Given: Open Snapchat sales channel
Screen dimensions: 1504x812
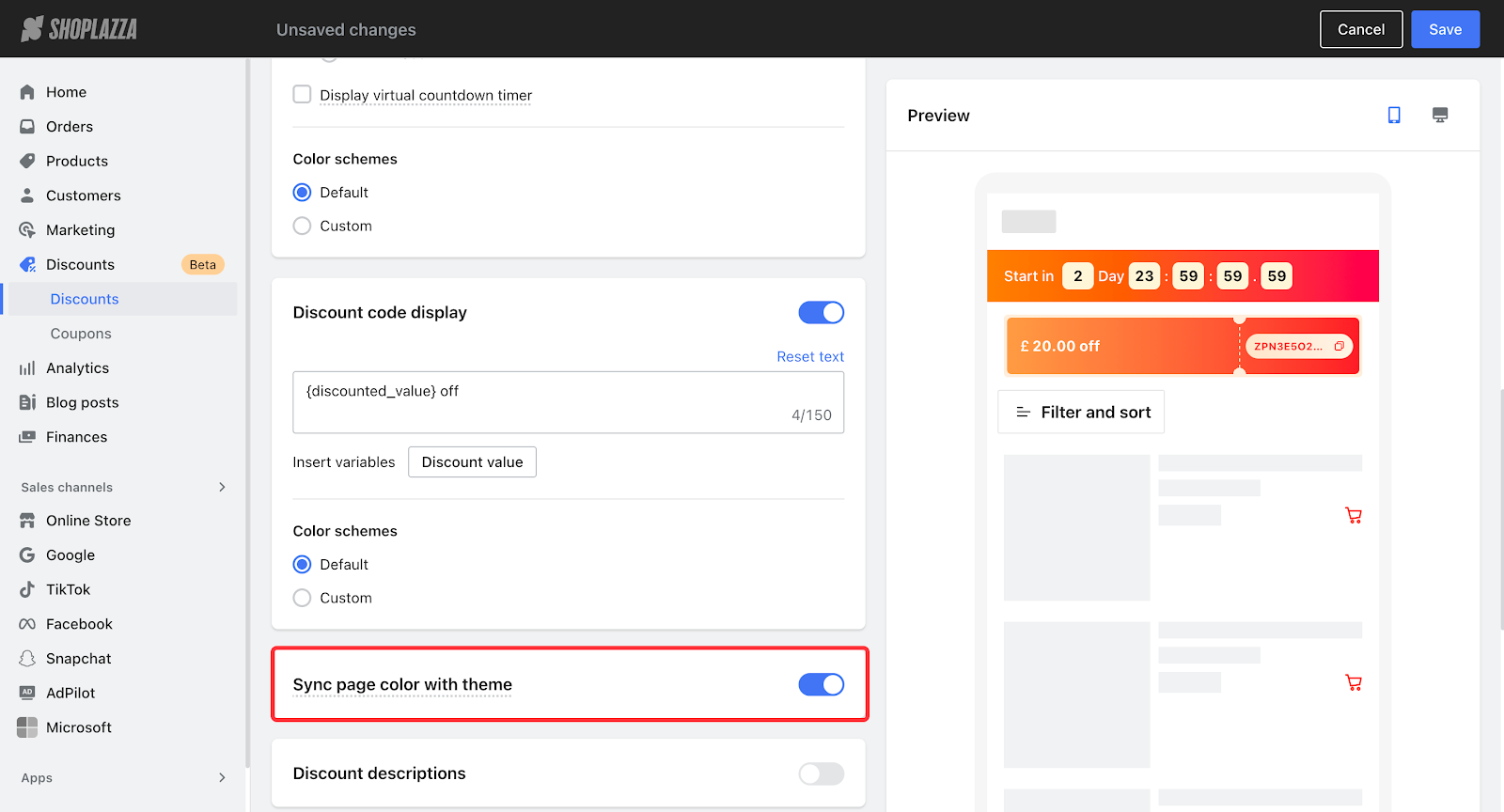Looking at the screenshot, I should [78, 659].
